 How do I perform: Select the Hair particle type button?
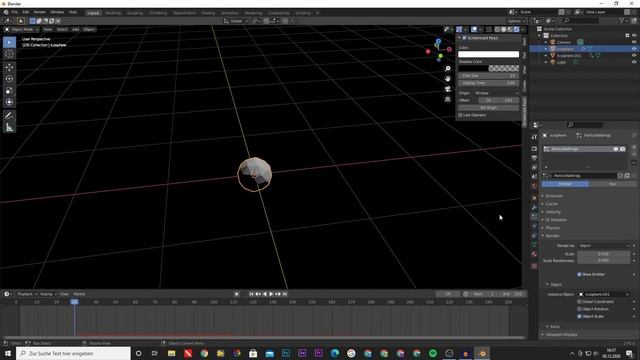point(613,184)
